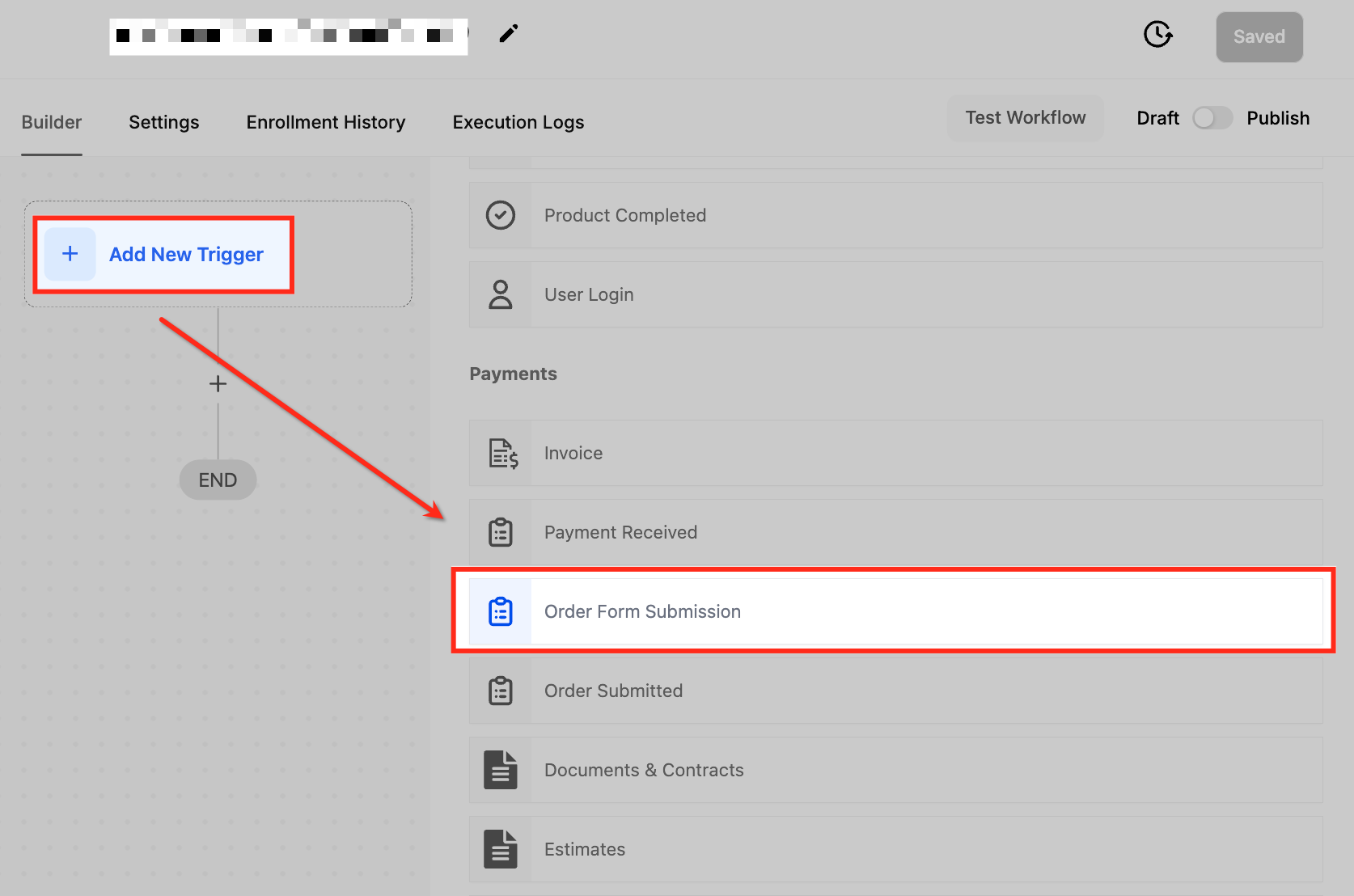Click the workflow name field
The width and height of the screenshot is (1354, 896).
pyautogui.click(x=289, y=36)
